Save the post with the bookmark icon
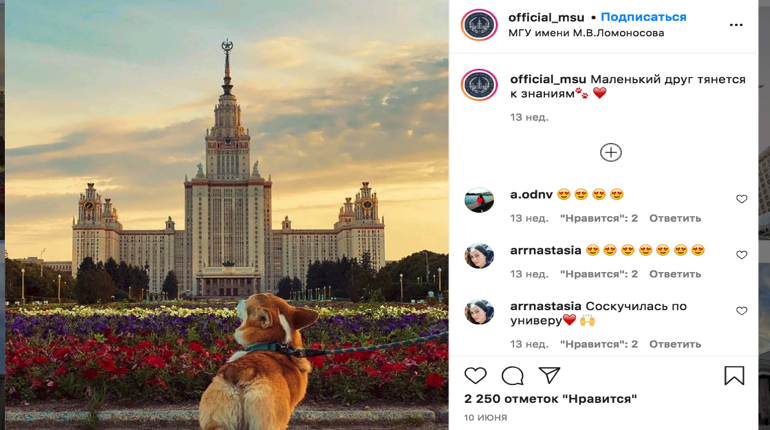This screenshot has width=770, height=430. (x=734, y=376)
